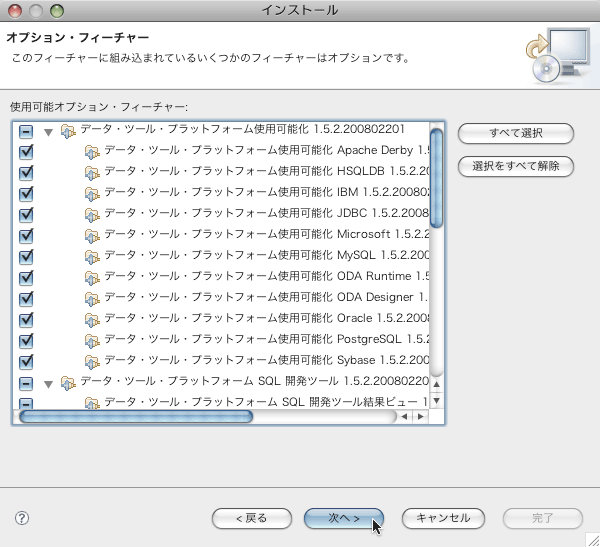
Task: Deselect the MySQL feature checkbox
Action: [x=26, y=257]
